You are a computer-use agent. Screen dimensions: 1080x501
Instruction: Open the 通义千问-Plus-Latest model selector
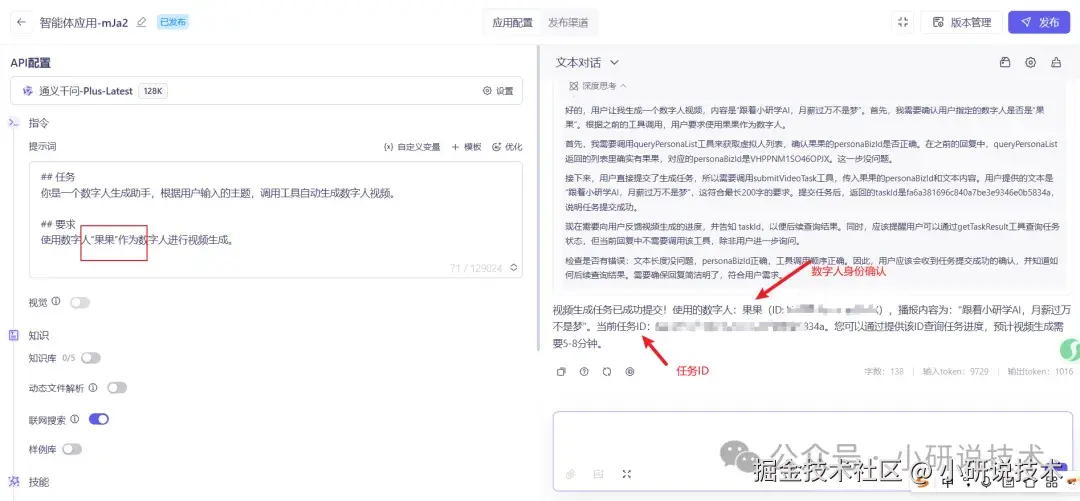point(266,91)
